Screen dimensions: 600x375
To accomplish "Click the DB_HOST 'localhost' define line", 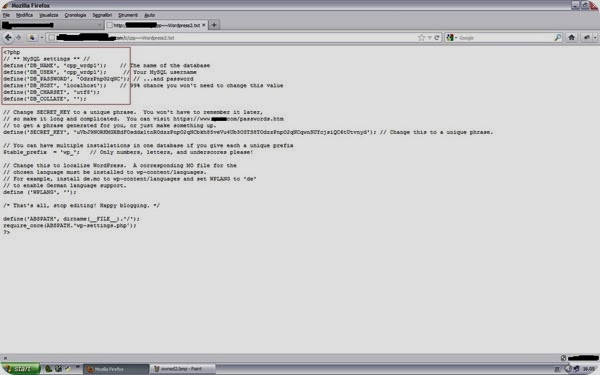I will 143,85.
